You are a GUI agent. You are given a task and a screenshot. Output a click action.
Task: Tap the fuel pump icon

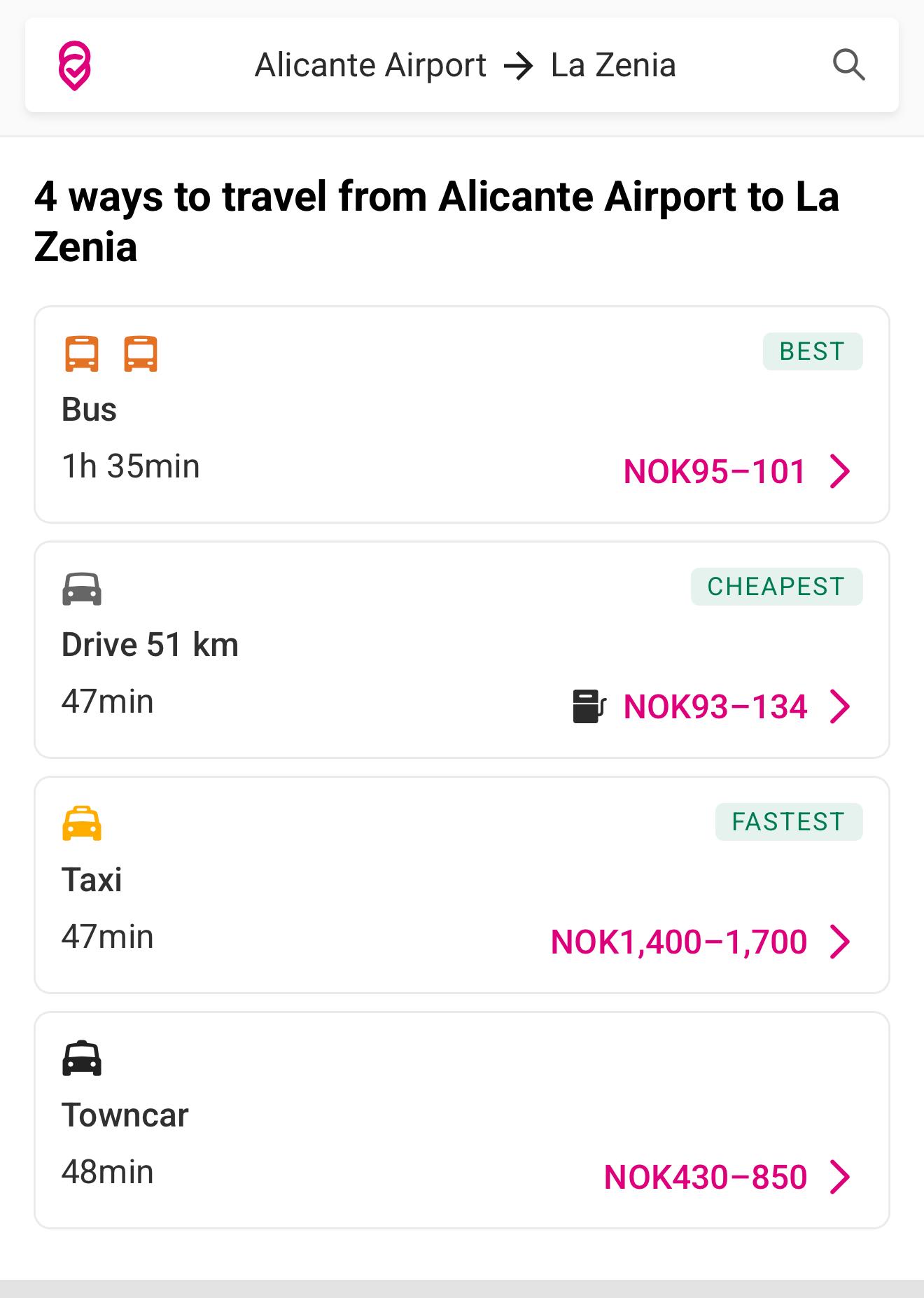[589, 706]
